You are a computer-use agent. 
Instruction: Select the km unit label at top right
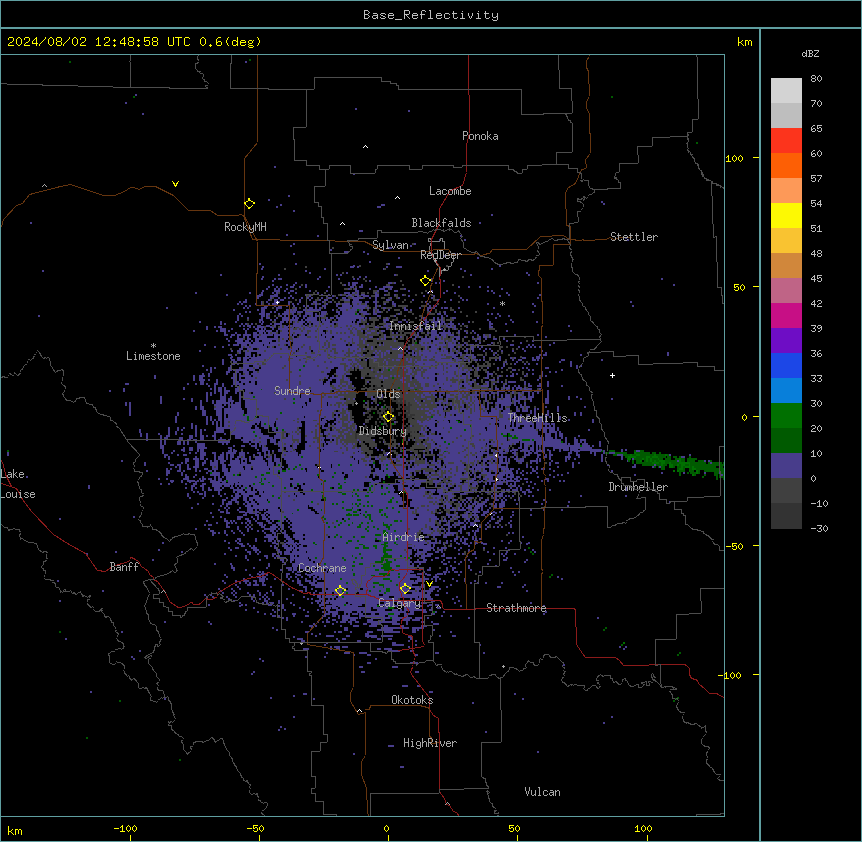point(744,42)
